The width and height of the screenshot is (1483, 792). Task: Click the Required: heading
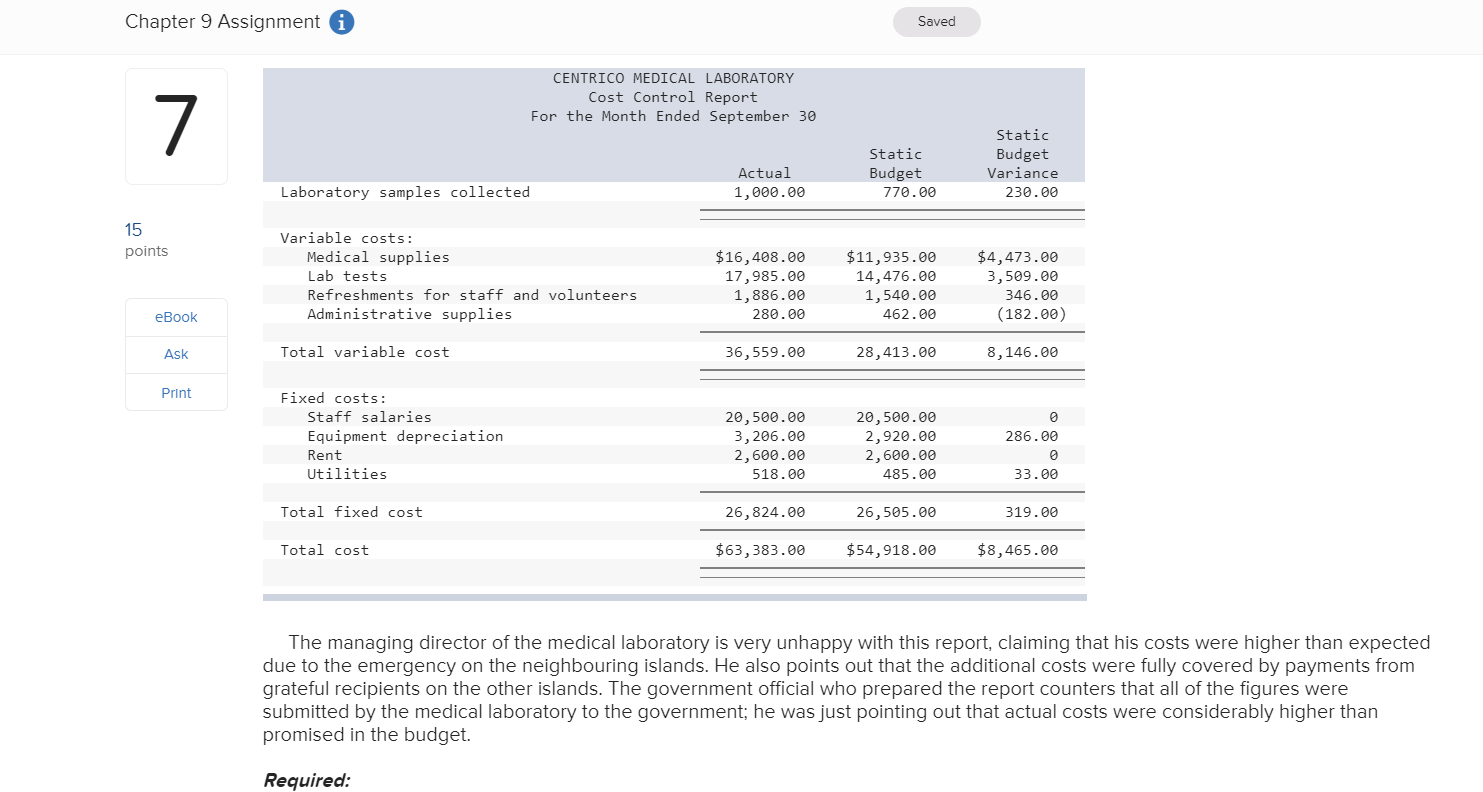click(x=306, y=780)
